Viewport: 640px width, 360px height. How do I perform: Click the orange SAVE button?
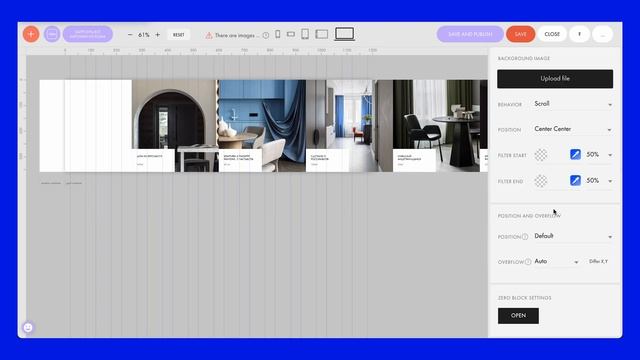pos(520,34)
